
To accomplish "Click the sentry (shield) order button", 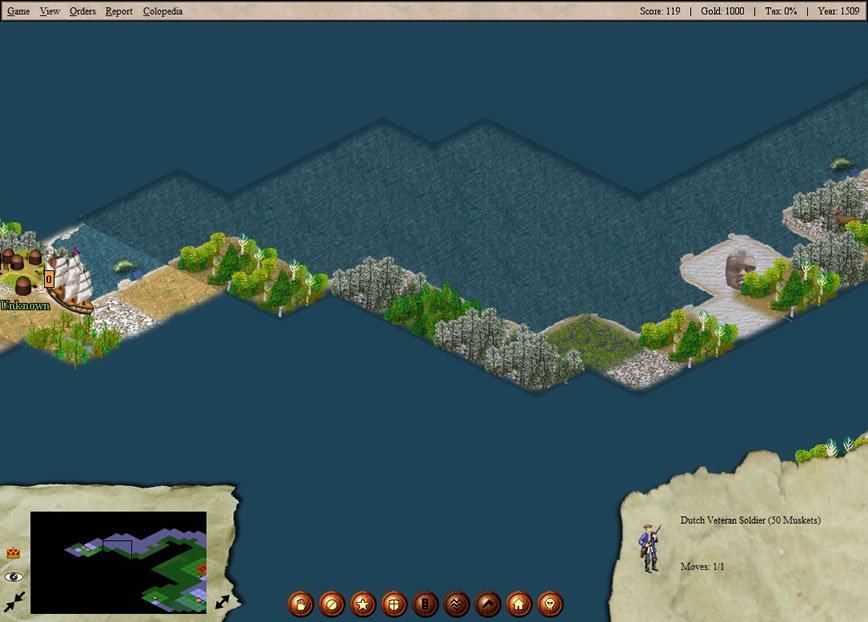I will coord(394,604).
